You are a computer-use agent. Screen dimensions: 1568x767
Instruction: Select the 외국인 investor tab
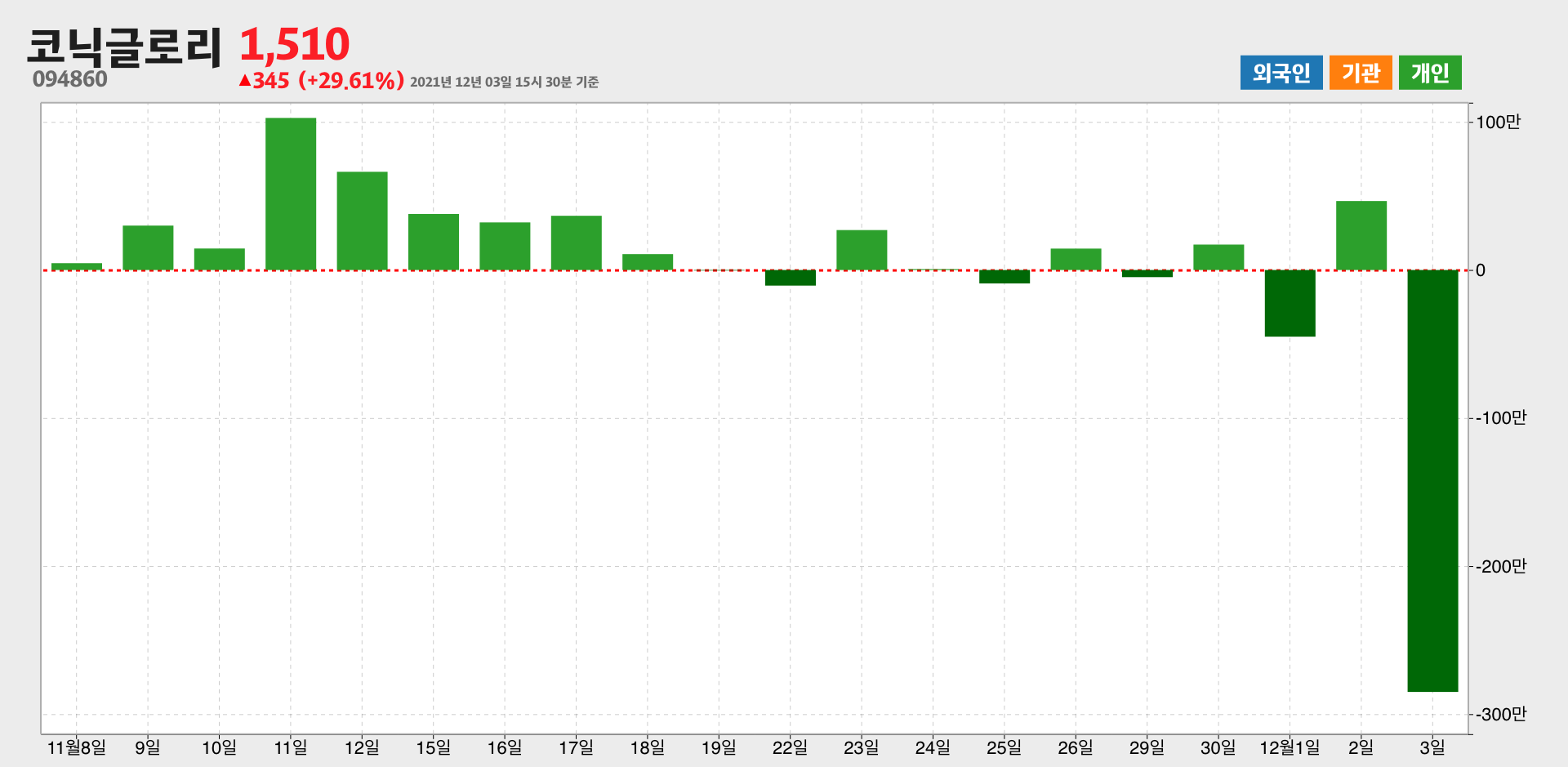point(1281,73)
